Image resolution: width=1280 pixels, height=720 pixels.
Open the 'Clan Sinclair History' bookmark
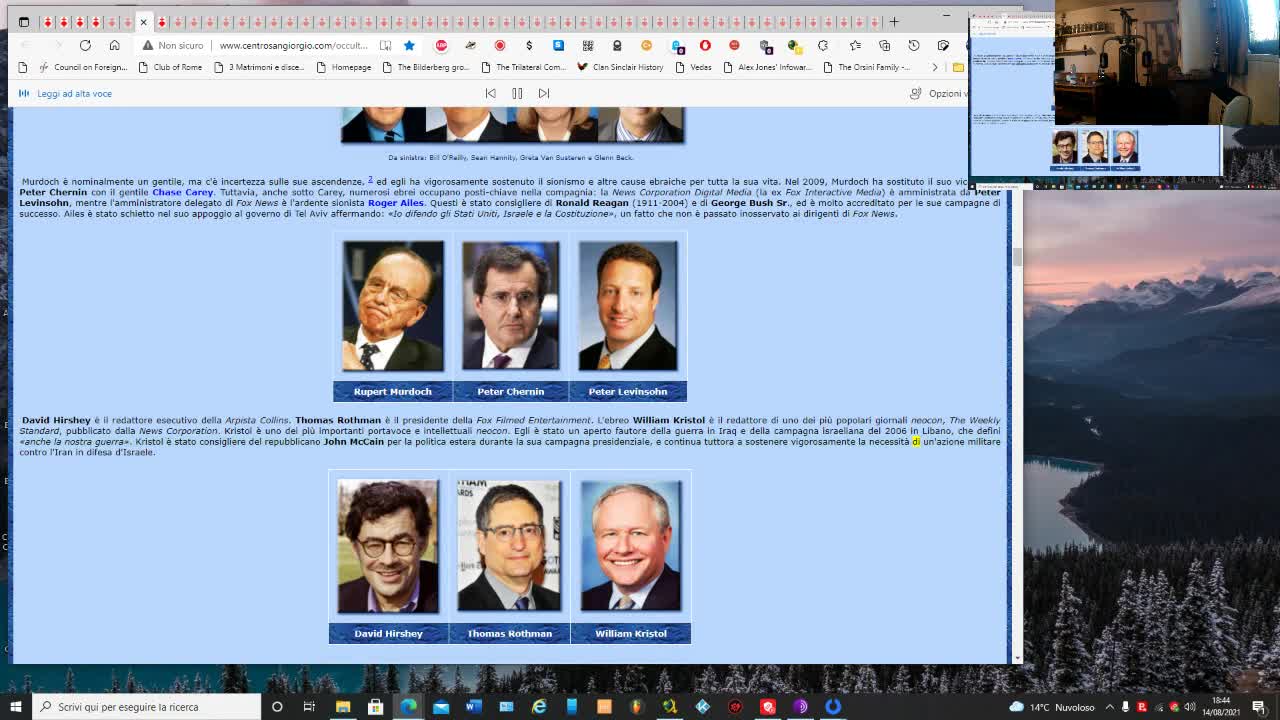coord(620,67)
